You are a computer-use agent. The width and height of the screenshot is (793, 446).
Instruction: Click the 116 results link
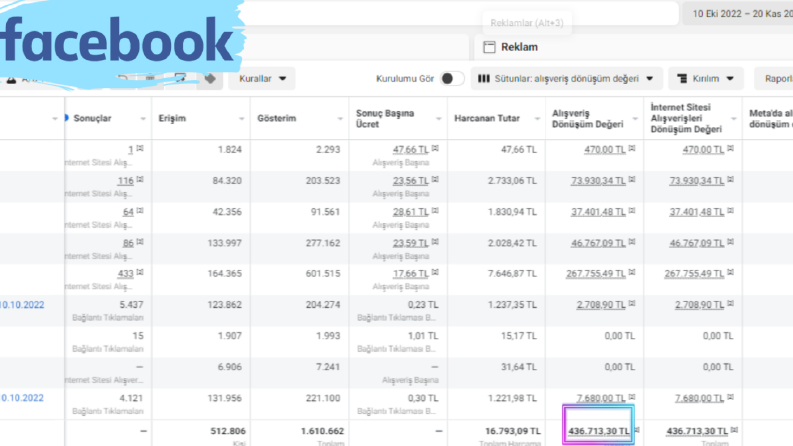coord(125,181)
